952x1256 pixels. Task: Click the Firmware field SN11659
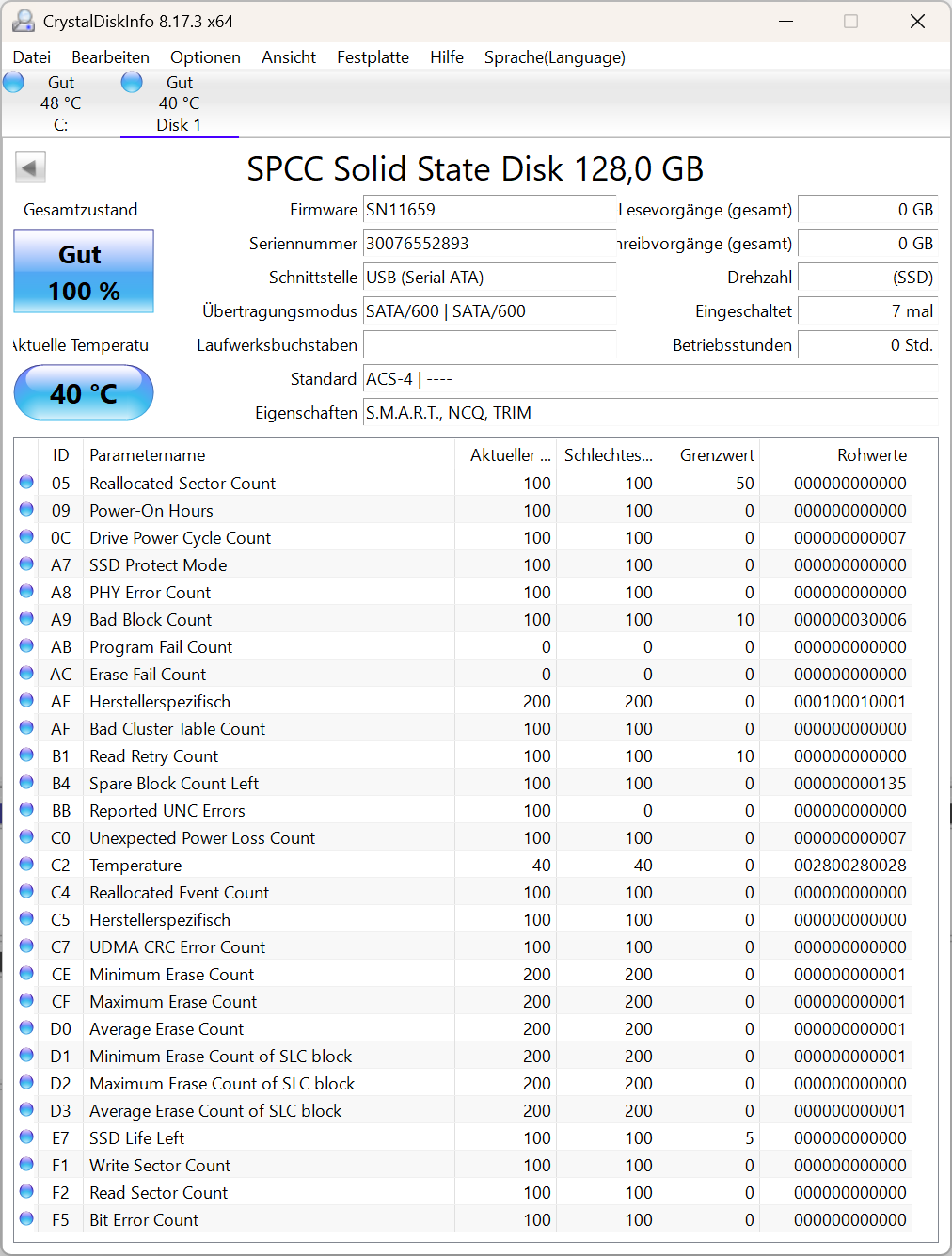(x=489, y=210)
